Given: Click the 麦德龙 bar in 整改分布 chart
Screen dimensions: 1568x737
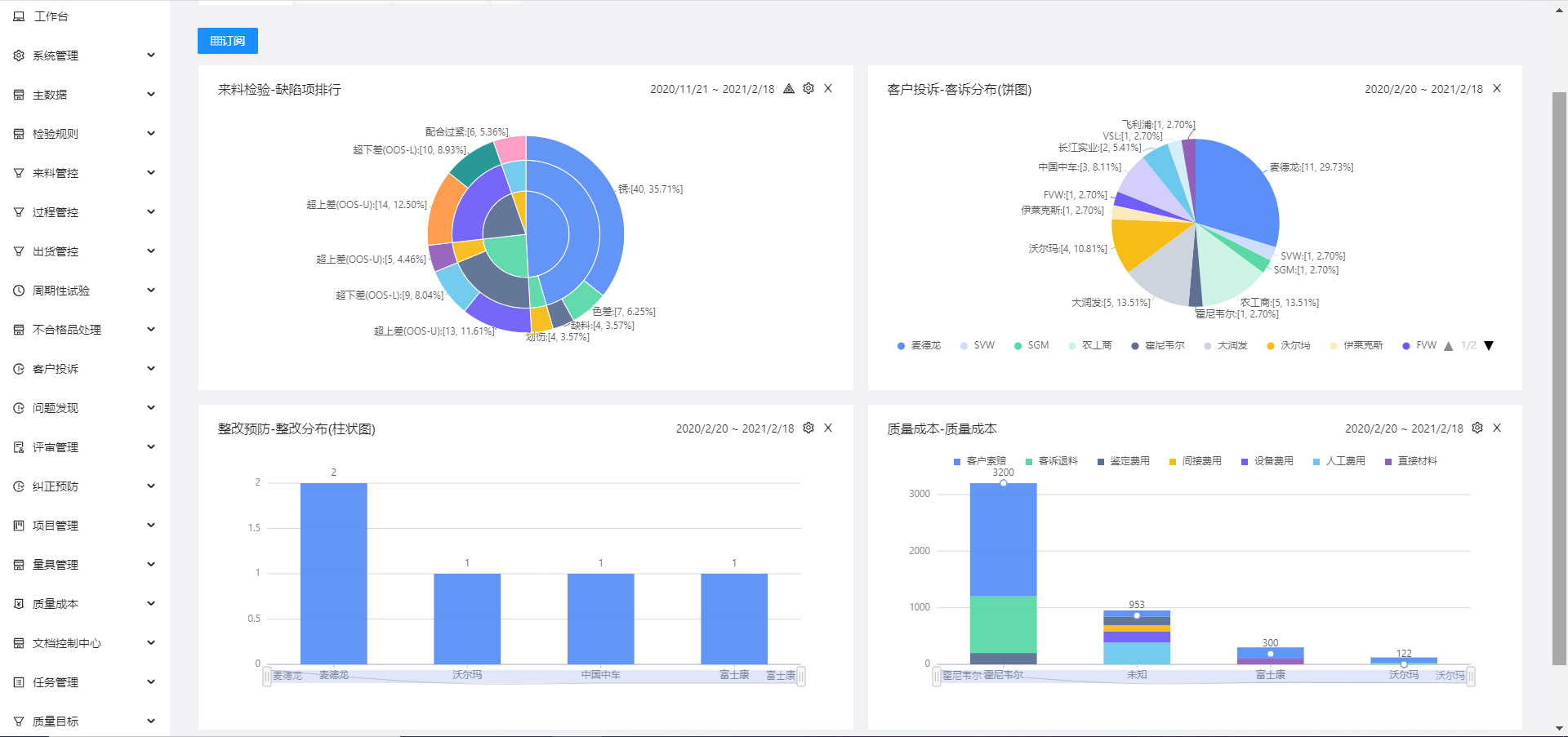Looking at the screenshot, I should coord(333,574).
